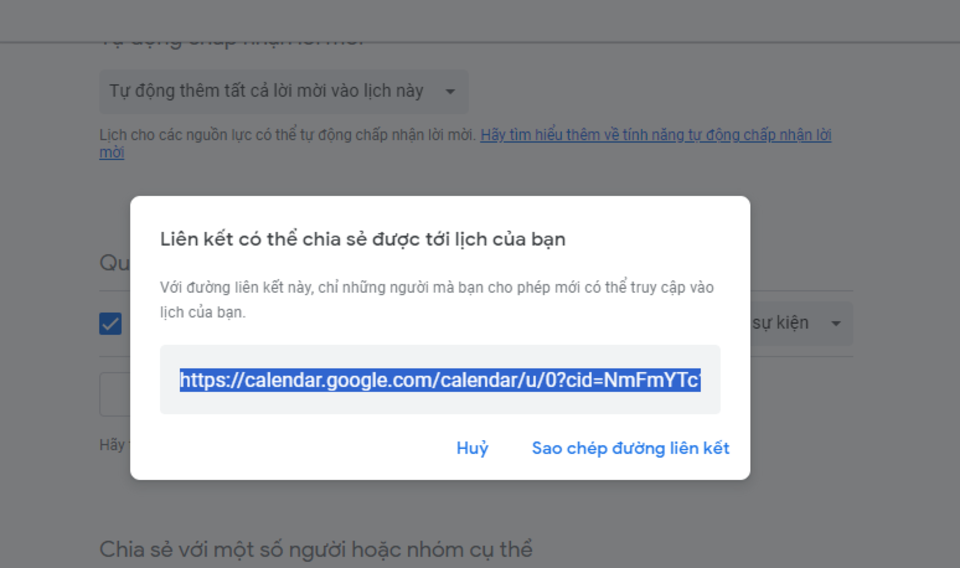960x568 pixels.
Task: Click the description text Với đường liên kết này
Action: [x=436, y=288]
